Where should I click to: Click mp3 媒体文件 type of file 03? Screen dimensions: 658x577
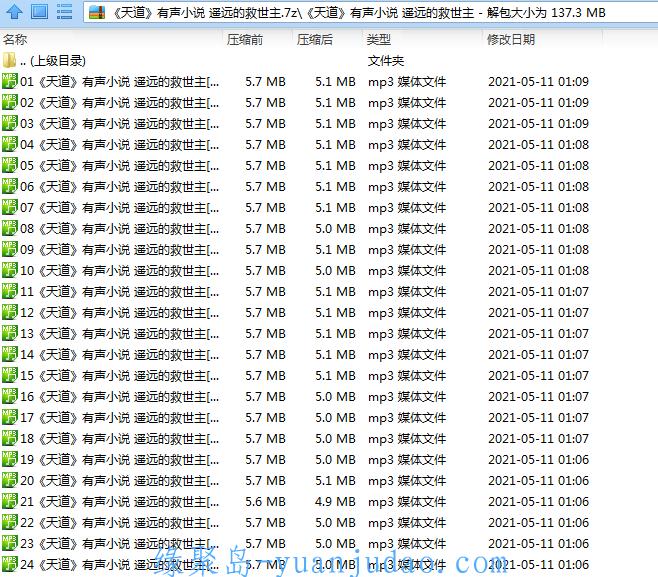point(407,124)
